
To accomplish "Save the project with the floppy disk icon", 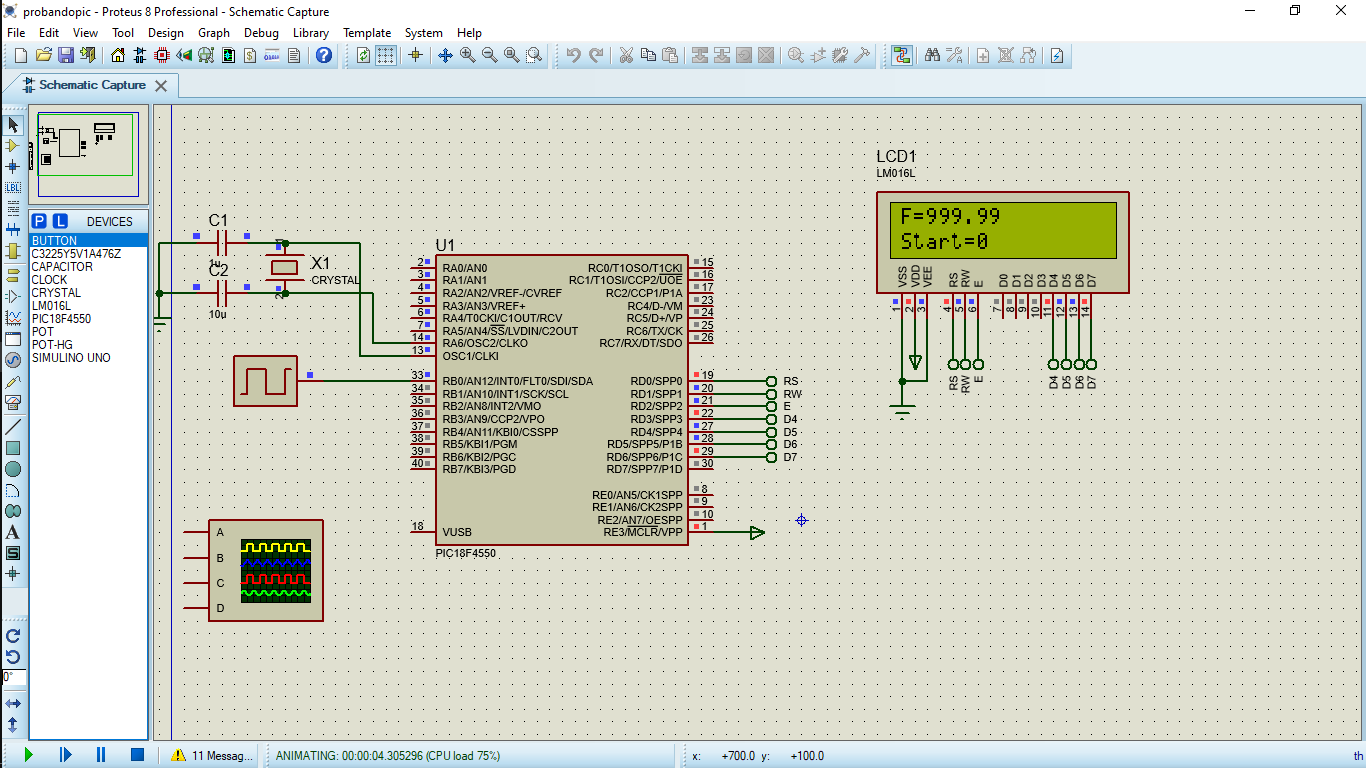I will click(x=65, y=55).
